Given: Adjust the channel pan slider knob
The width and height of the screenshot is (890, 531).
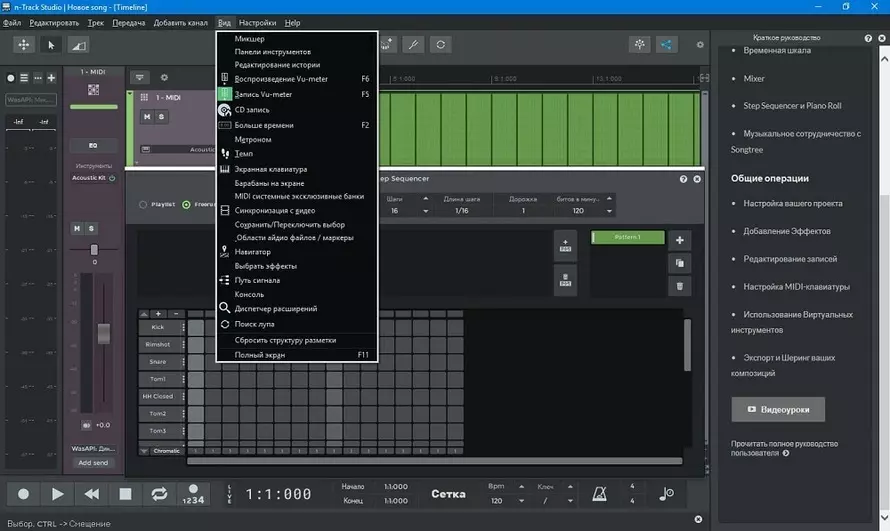Looking at the screenshot, I should pos(94,250).
